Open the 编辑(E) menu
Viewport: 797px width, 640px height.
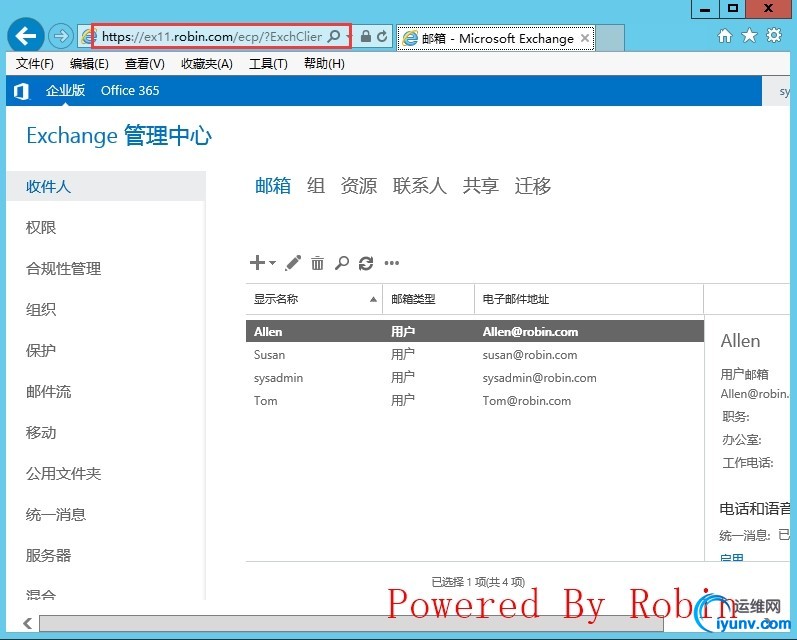coord(89,64)
